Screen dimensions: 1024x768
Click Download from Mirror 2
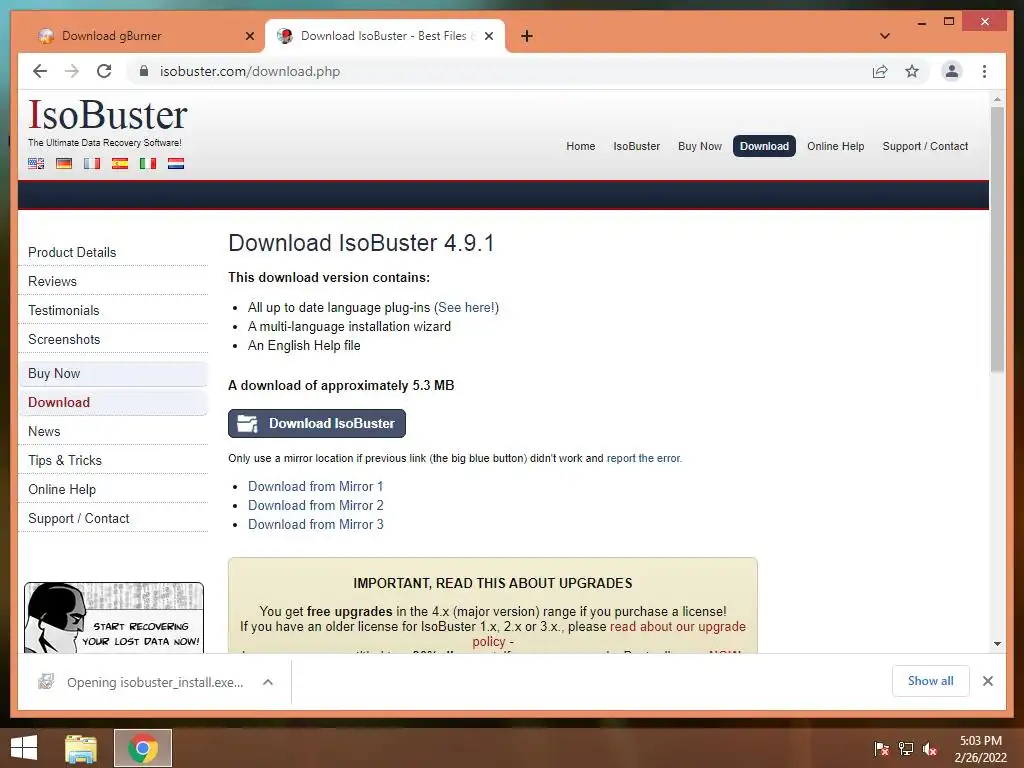(x=315, y=505)
